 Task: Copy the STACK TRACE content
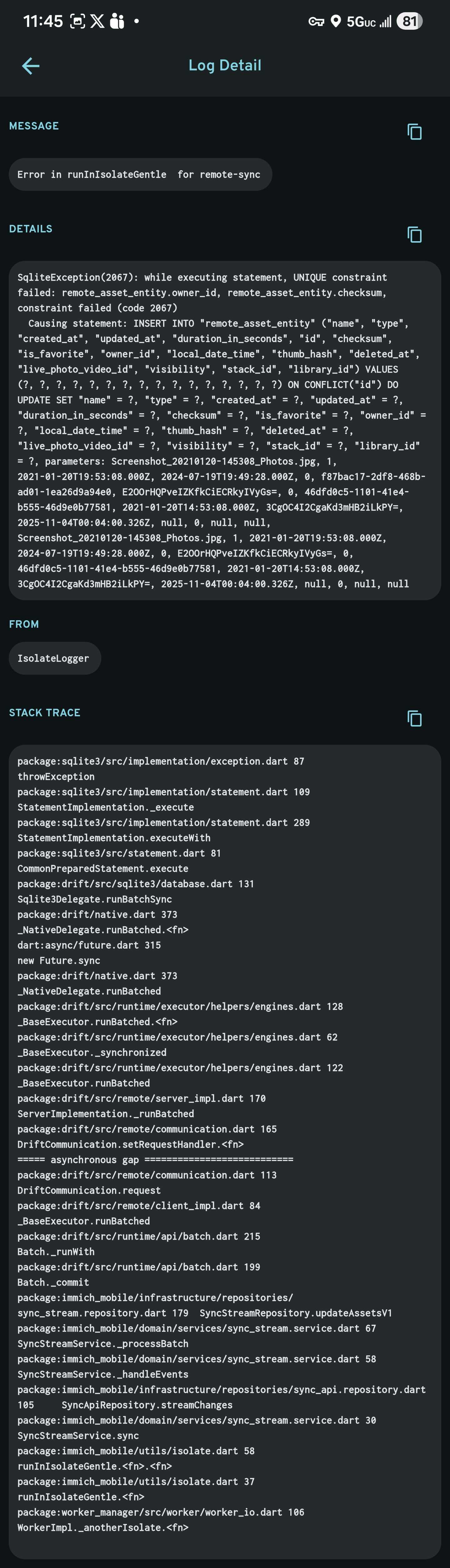(414, 718)
